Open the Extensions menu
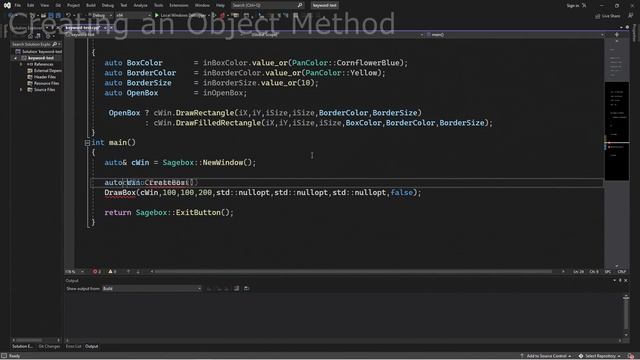The width and height of the screenshot is (640, 360). pyautogui.click(x=179, y=5)
